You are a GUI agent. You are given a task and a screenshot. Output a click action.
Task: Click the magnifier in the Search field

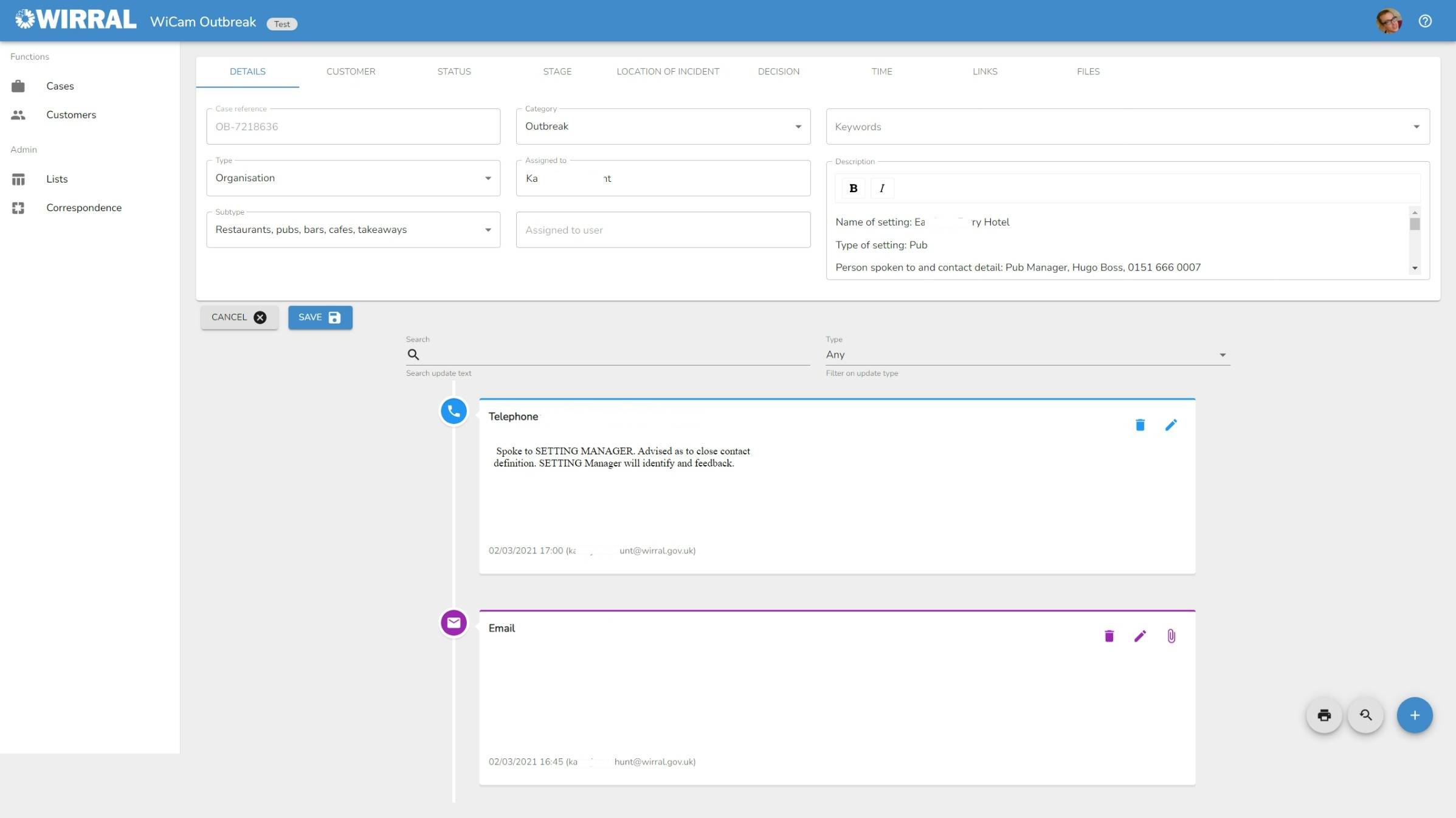click(x=413, y=355)
